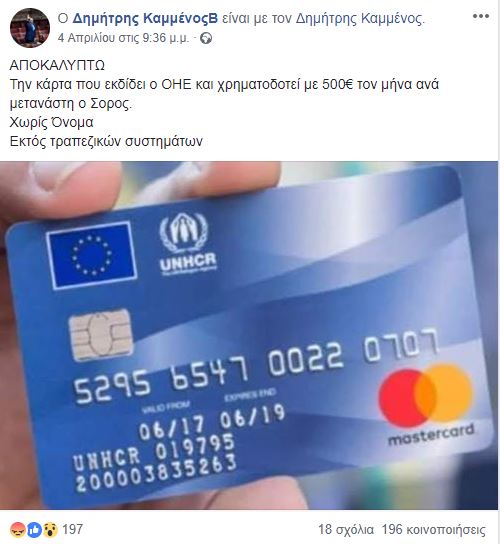Viewport: 500px width, 544px height.
Task: Click the public globe privacy icon
Action: coord(206,38)
